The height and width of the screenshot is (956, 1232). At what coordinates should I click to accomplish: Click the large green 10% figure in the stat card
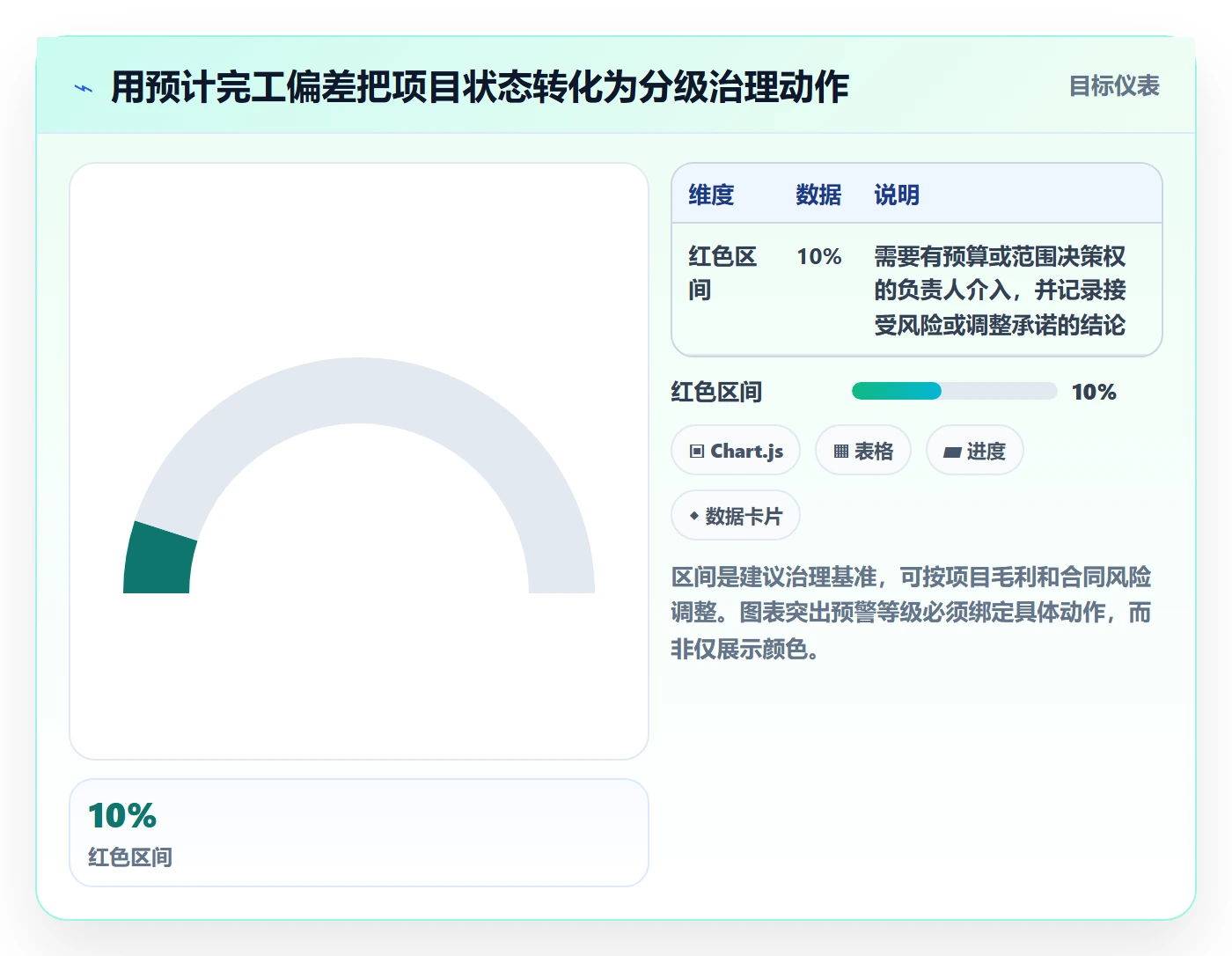122,816
